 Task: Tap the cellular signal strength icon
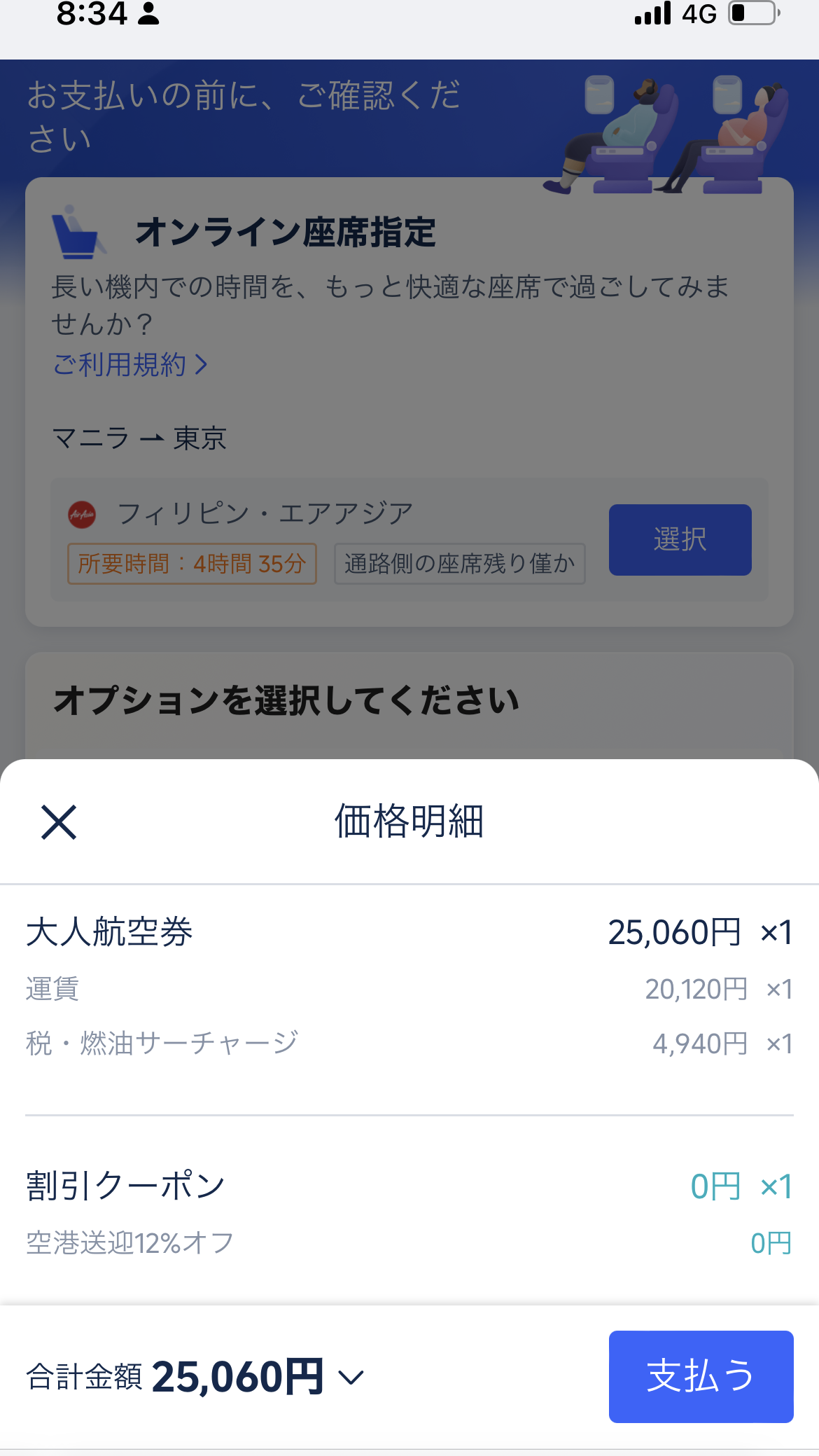[x=652, y=13]
